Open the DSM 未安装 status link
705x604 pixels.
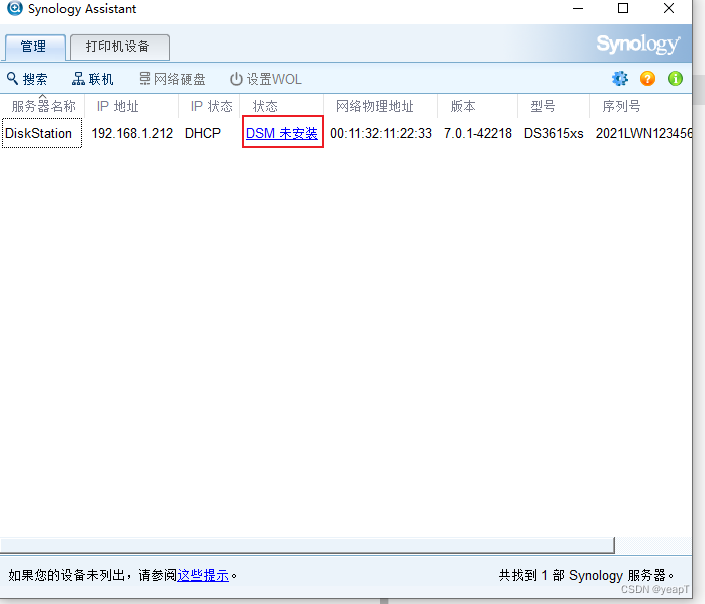[282, 133]
